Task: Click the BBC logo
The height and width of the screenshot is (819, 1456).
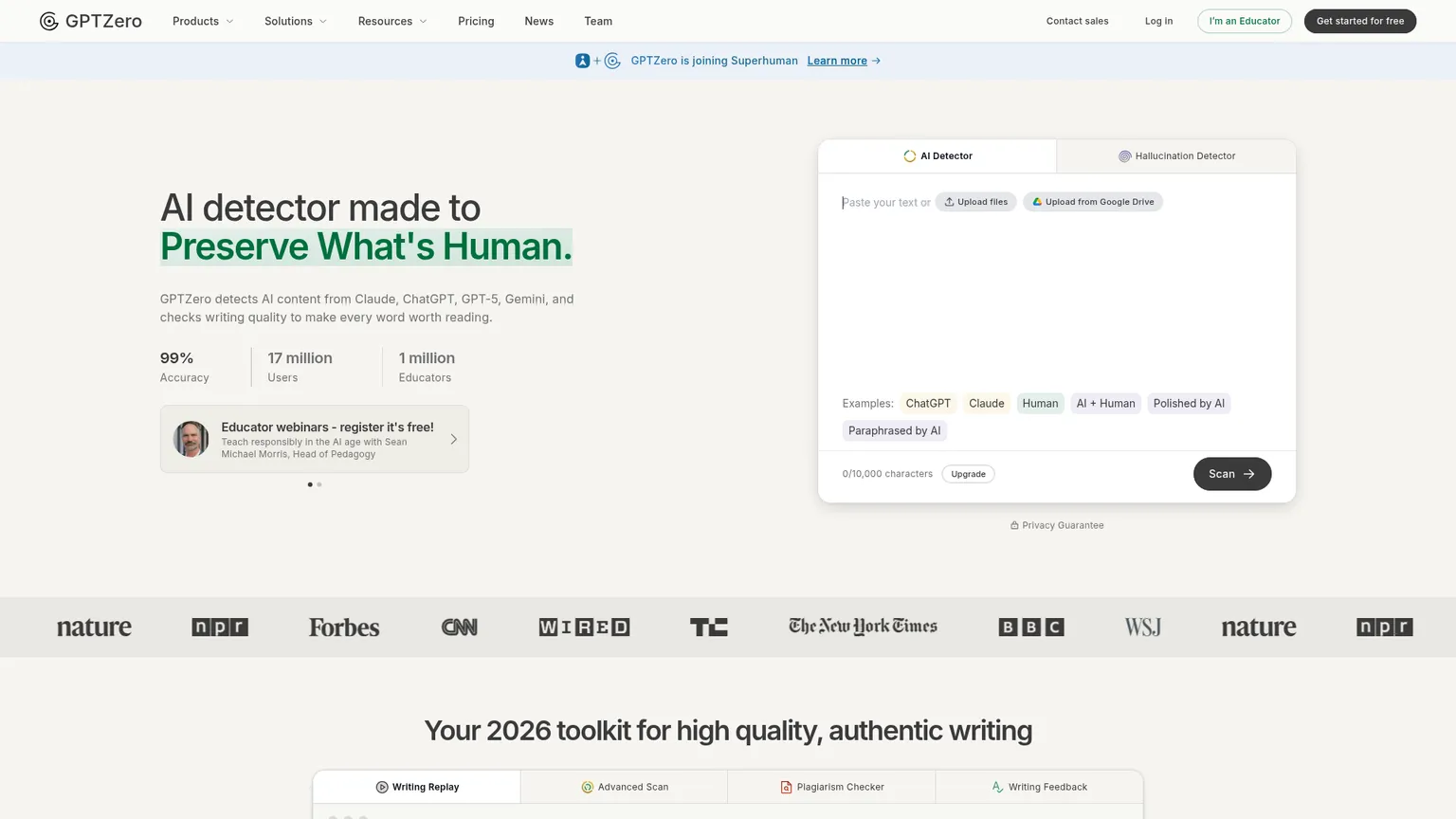Action: [x=1031, y=628]
